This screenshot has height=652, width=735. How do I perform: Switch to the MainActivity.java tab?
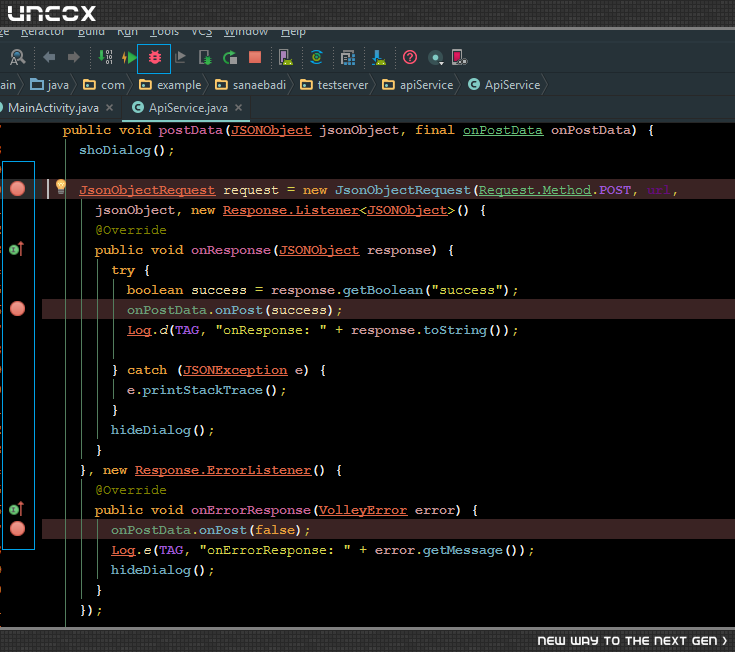coord(53,108)
